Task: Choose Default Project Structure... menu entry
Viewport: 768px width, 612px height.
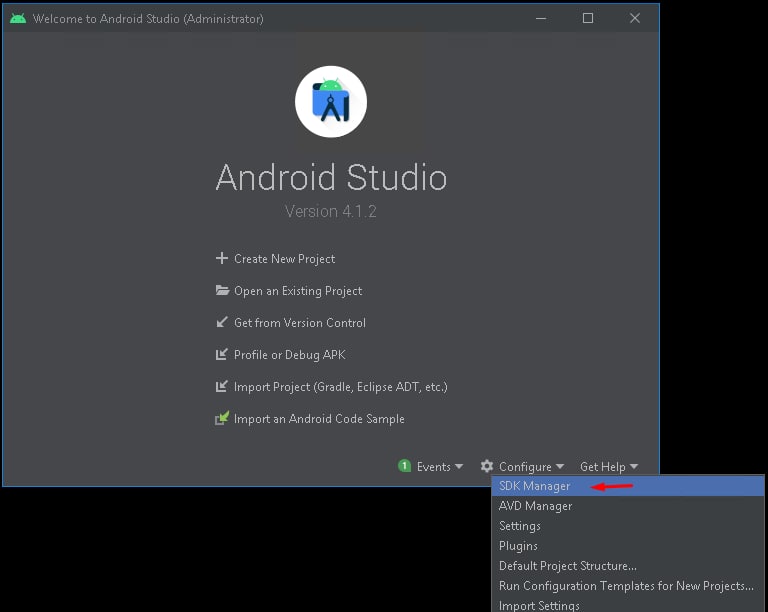Action: point(628,566)
